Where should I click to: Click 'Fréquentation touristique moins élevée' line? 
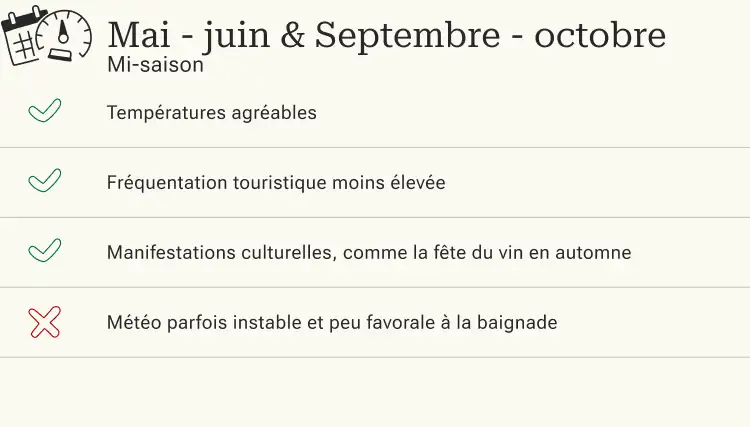pyautogui.click(x=276, y=183)
